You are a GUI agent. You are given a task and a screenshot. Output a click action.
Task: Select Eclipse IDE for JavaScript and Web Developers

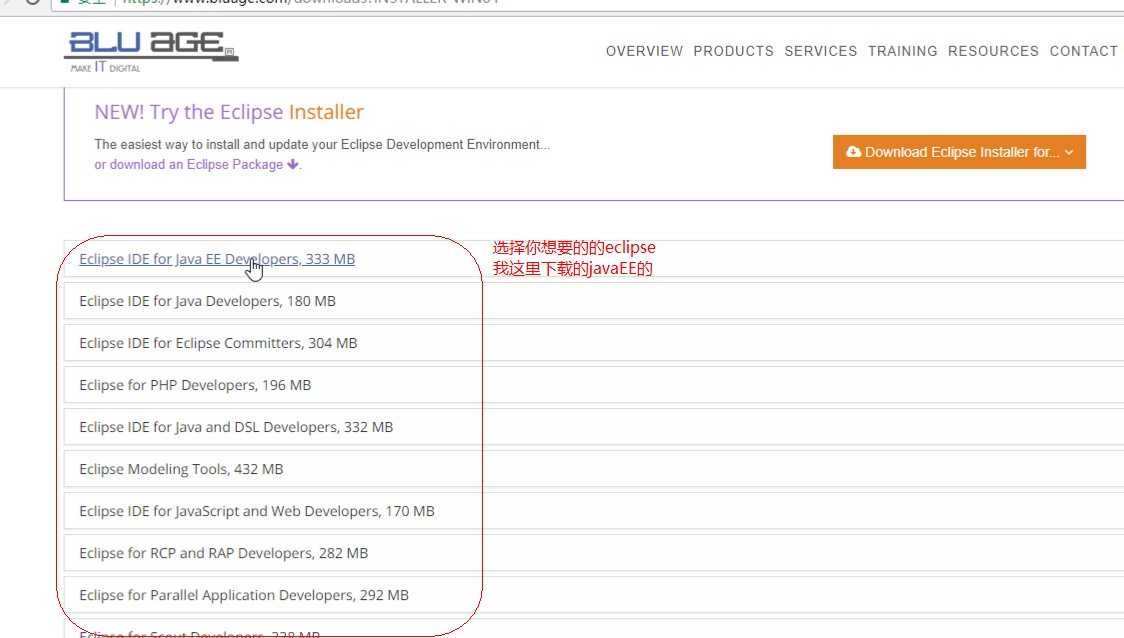[257, 511]
